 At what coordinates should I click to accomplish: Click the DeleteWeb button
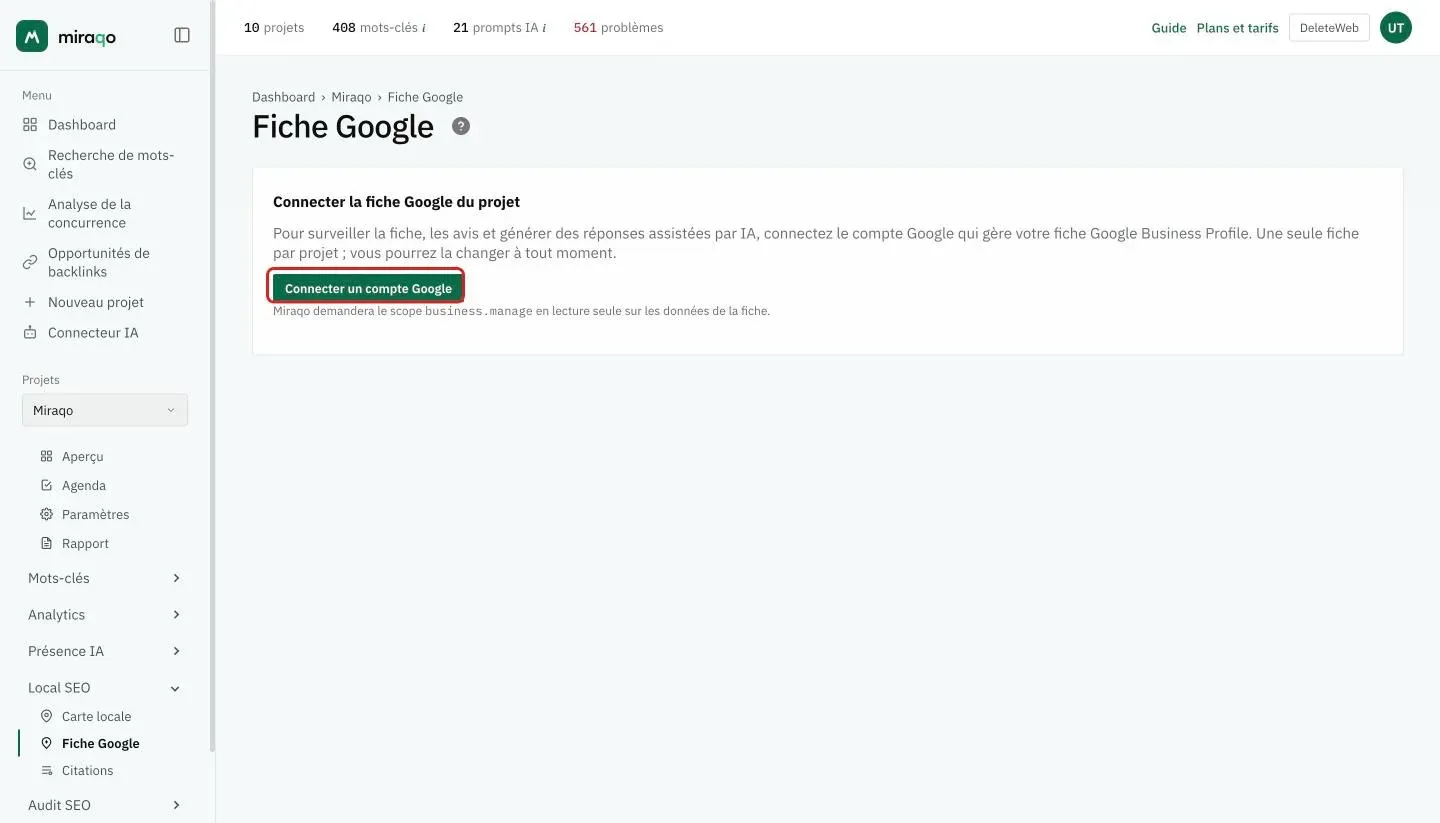[x=1329, y=28]
